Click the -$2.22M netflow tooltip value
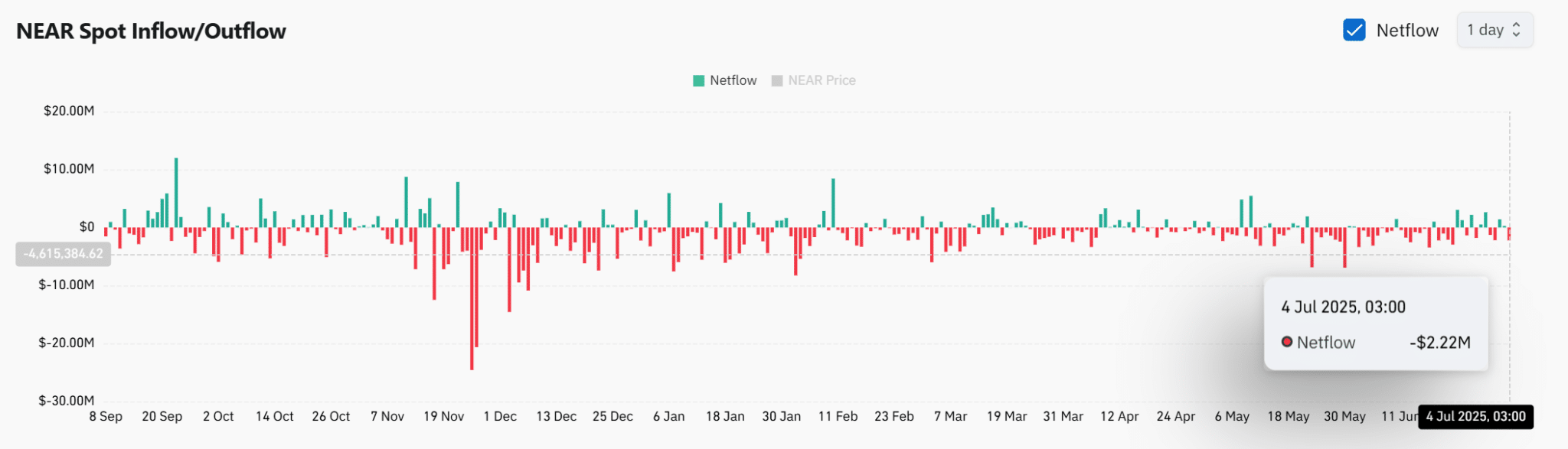1568x449 pixels. point(1440,343)
